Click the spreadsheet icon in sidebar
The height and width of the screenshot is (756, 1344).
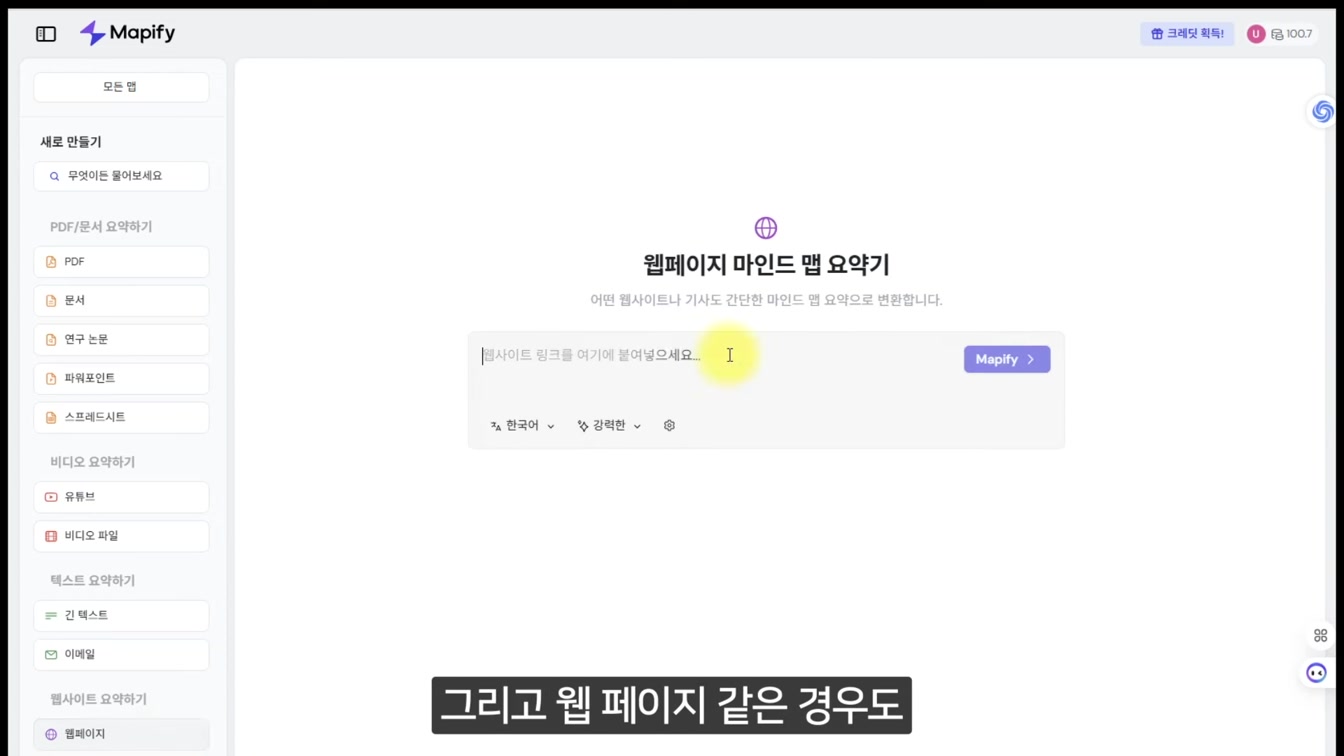[51, 418]
